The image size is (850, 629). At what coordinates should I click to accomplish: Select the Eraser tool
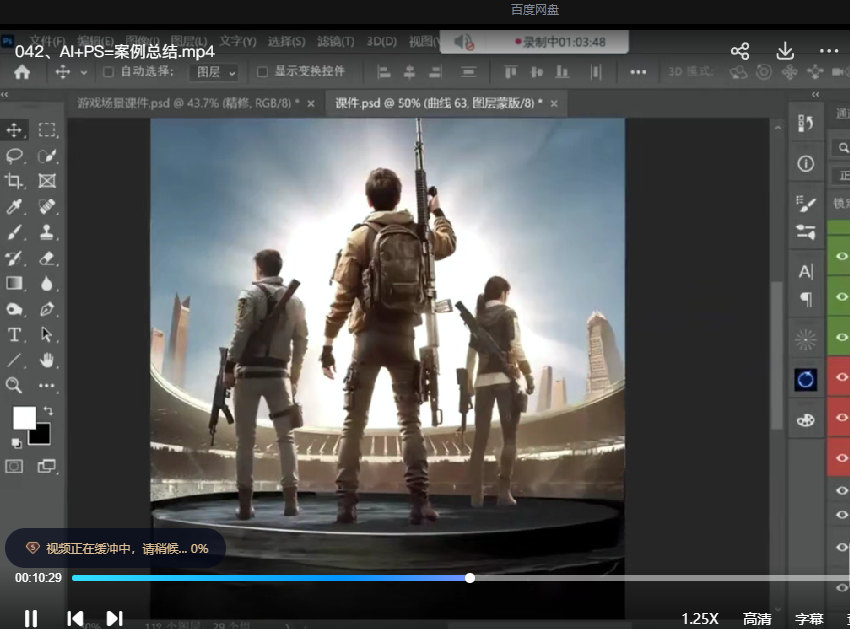(x=47, y=258)
